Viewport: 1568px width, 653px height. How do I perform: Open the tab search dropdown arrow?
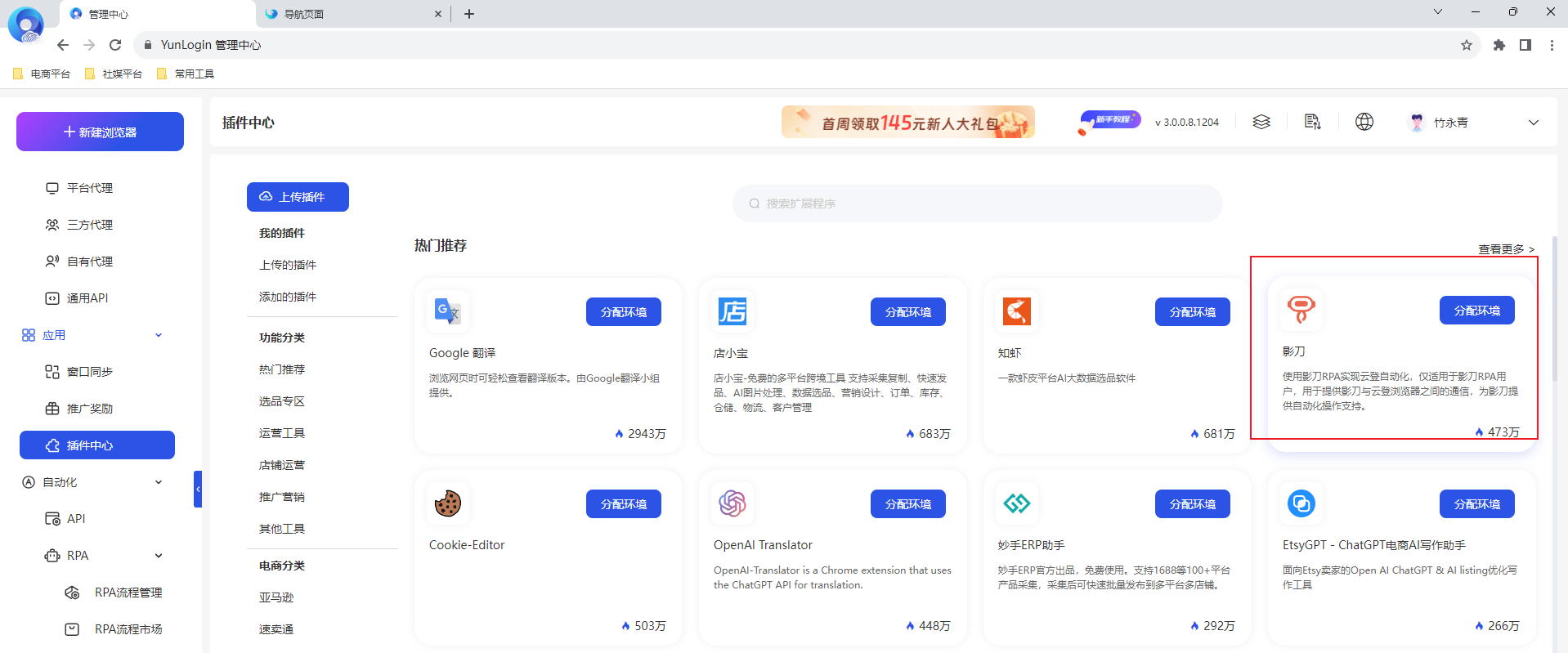point(1438,11)
